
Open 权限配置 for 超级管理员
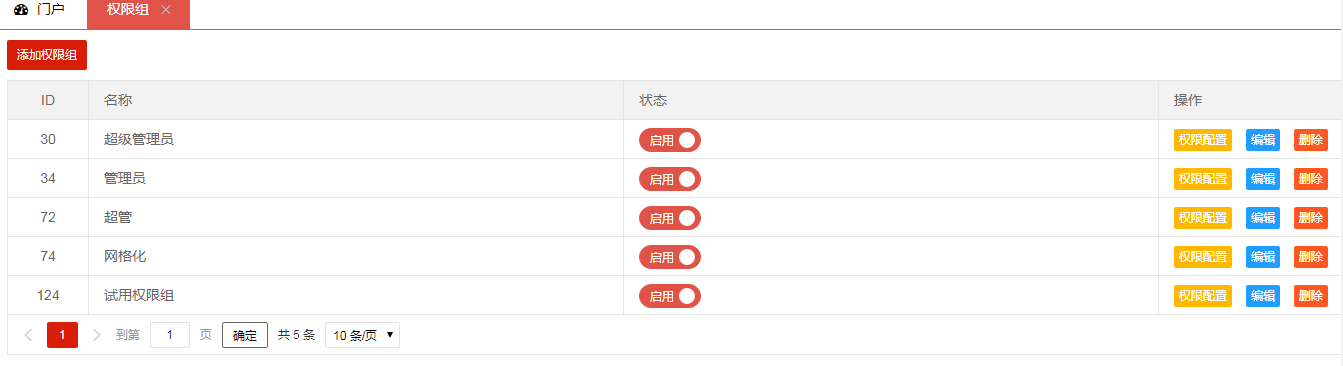(x=1203, y=140)
